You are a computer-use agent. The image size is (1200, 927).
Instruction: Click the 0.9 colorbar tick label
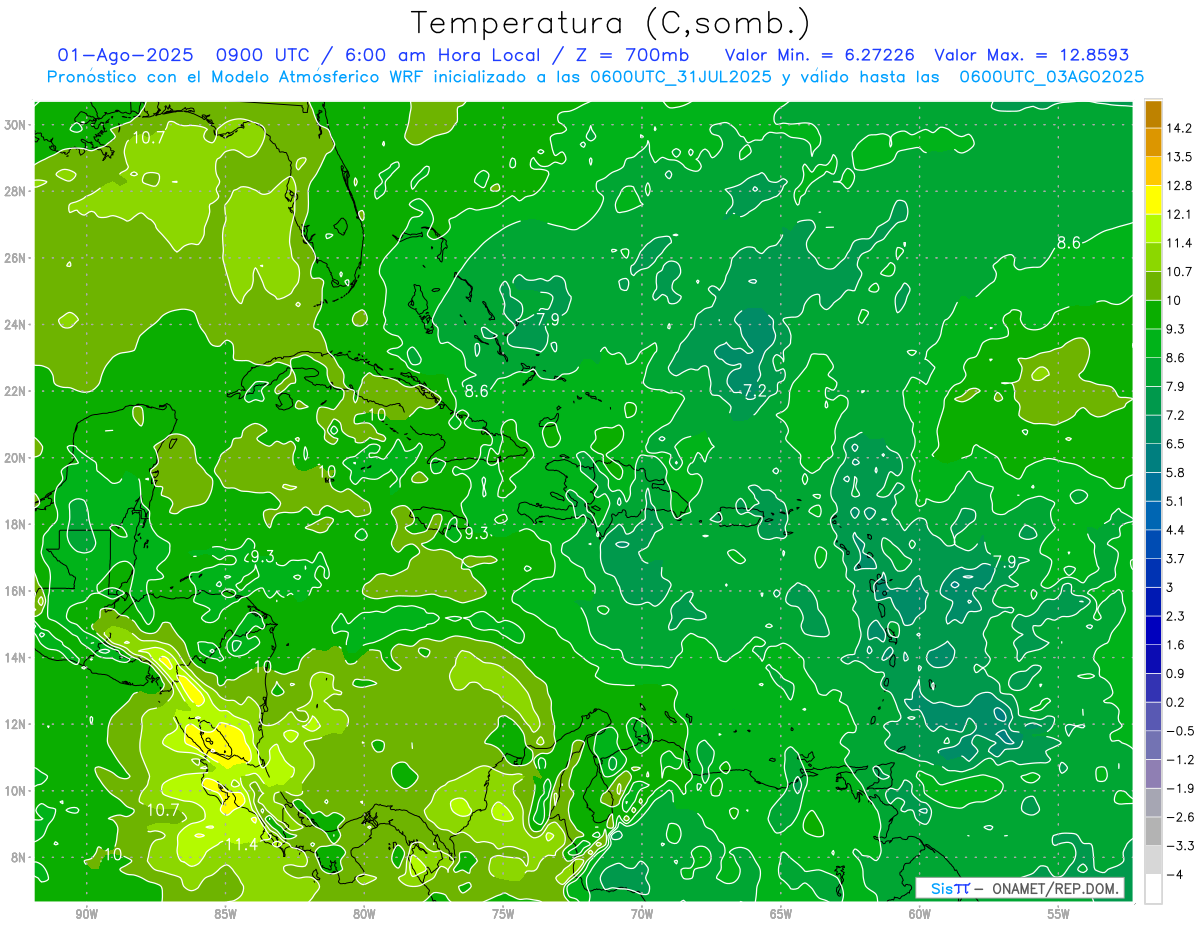point(1177,673)
